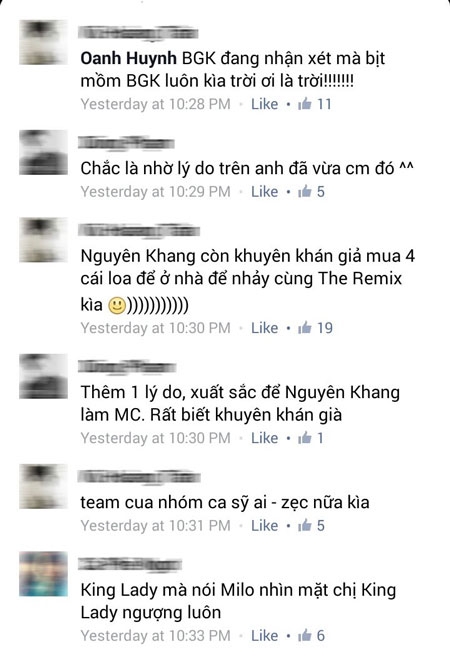Click thumbs-up icon on 10:31 PM comment
The width and height of the screenshot is (450, 658).
(305, 525)
